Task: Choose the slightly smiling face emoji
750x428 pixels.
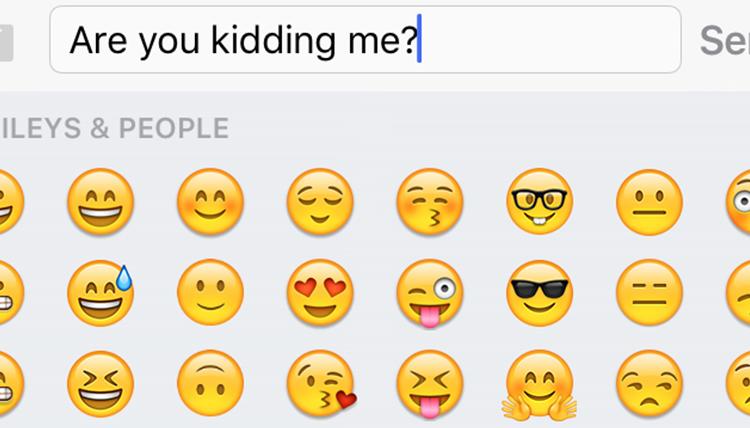Action: (x=210, y=293)
